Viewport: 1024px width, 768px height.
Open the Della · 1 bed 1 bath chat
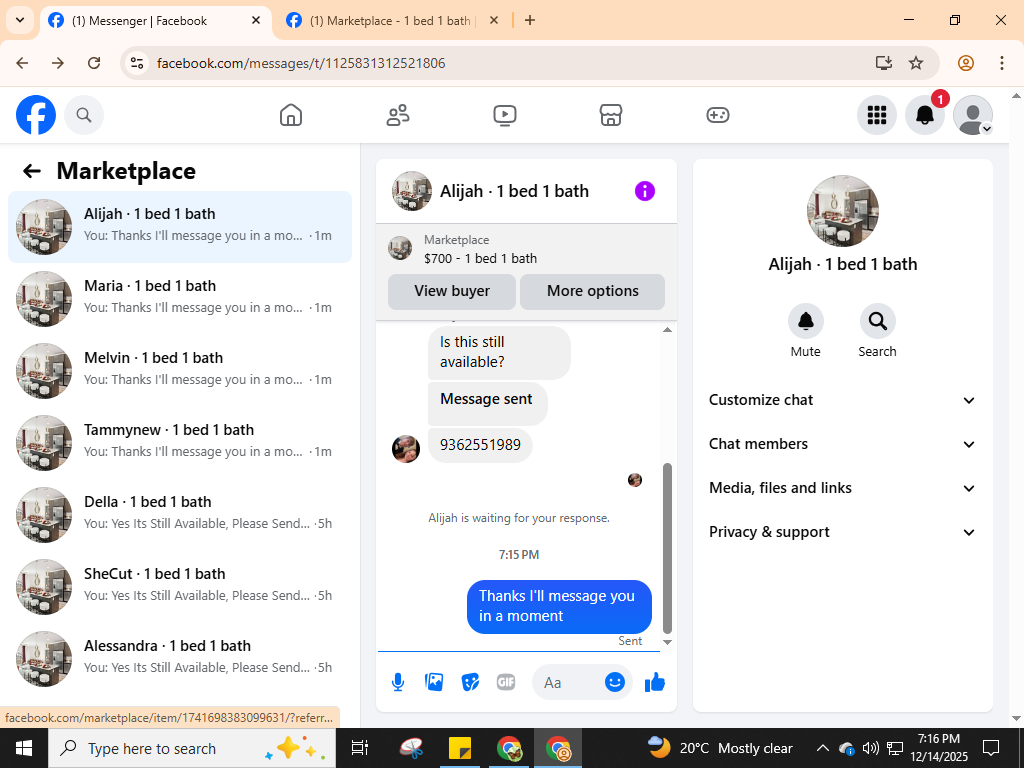coord(180,514)
